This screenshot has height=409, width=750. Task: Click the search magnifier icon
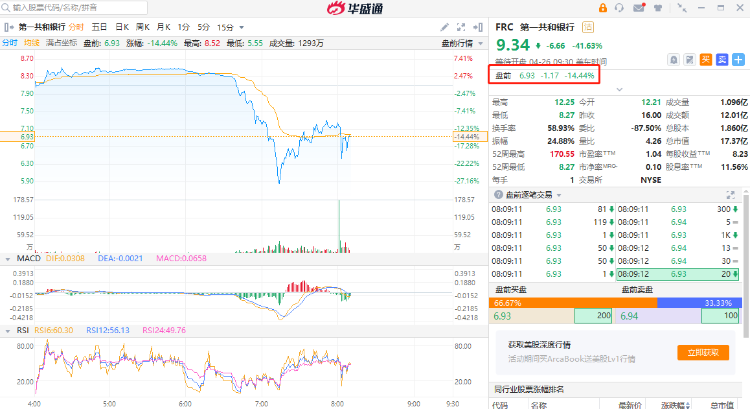point(6,8)
